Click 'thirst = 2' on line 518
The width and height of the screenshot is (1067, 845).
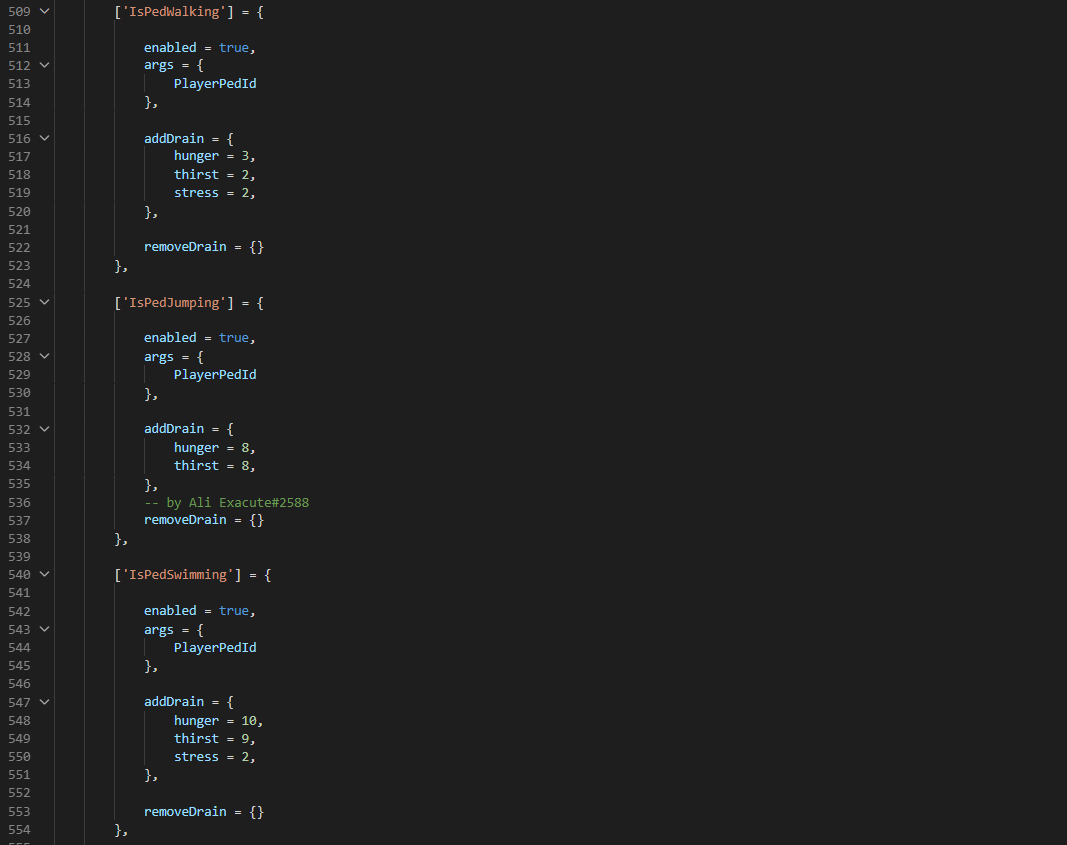coord(211,175)
